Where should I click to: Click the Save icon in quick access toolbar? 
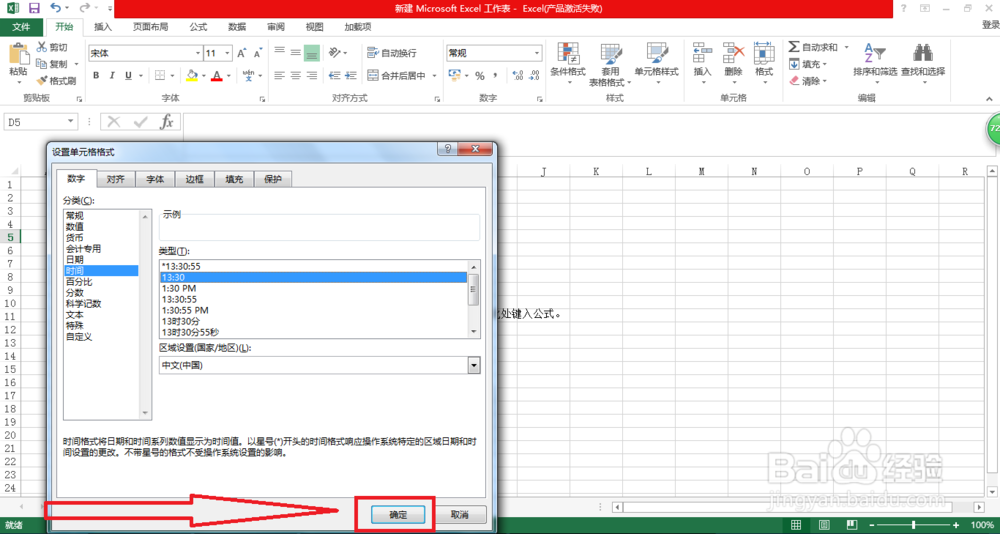pyautogui.click(x=34, y=8)
